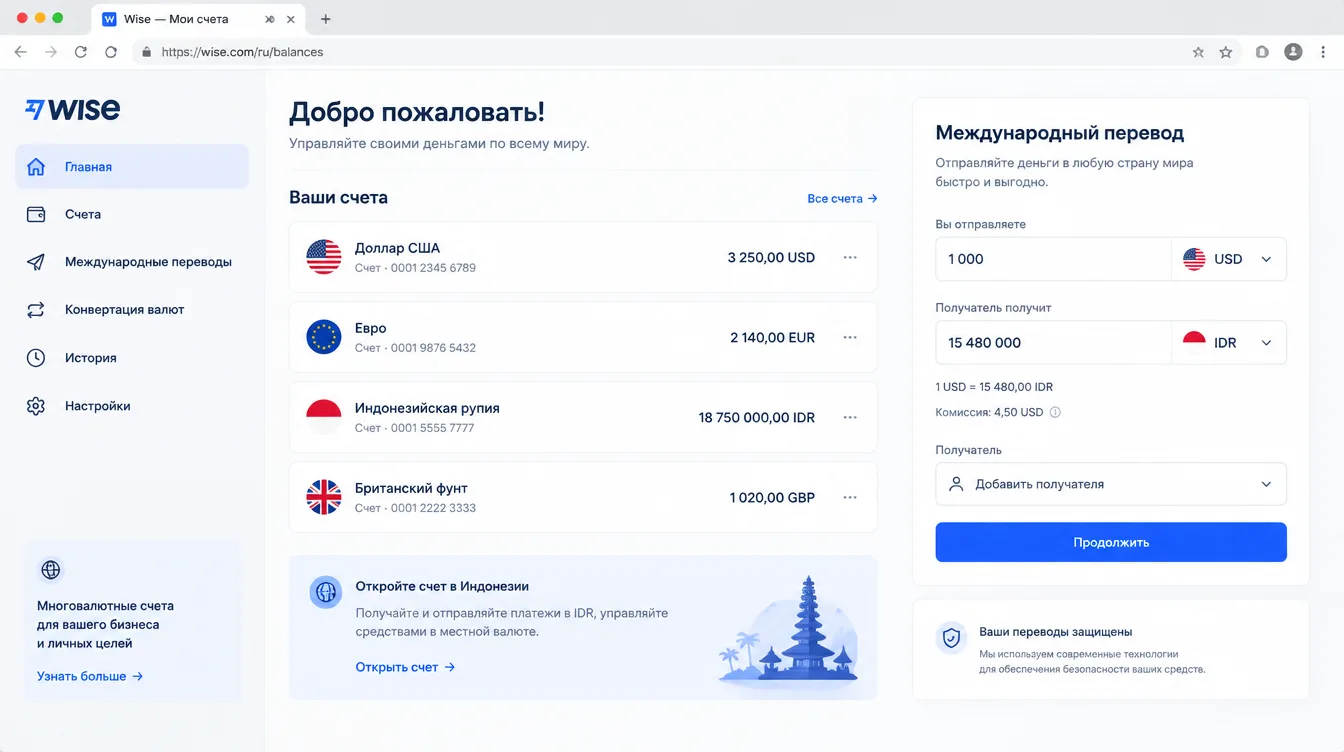Click the US flag on the Доллар США account
This screenshot has height=752, width=1344.
pyautogui.click(x=324, y=257)
